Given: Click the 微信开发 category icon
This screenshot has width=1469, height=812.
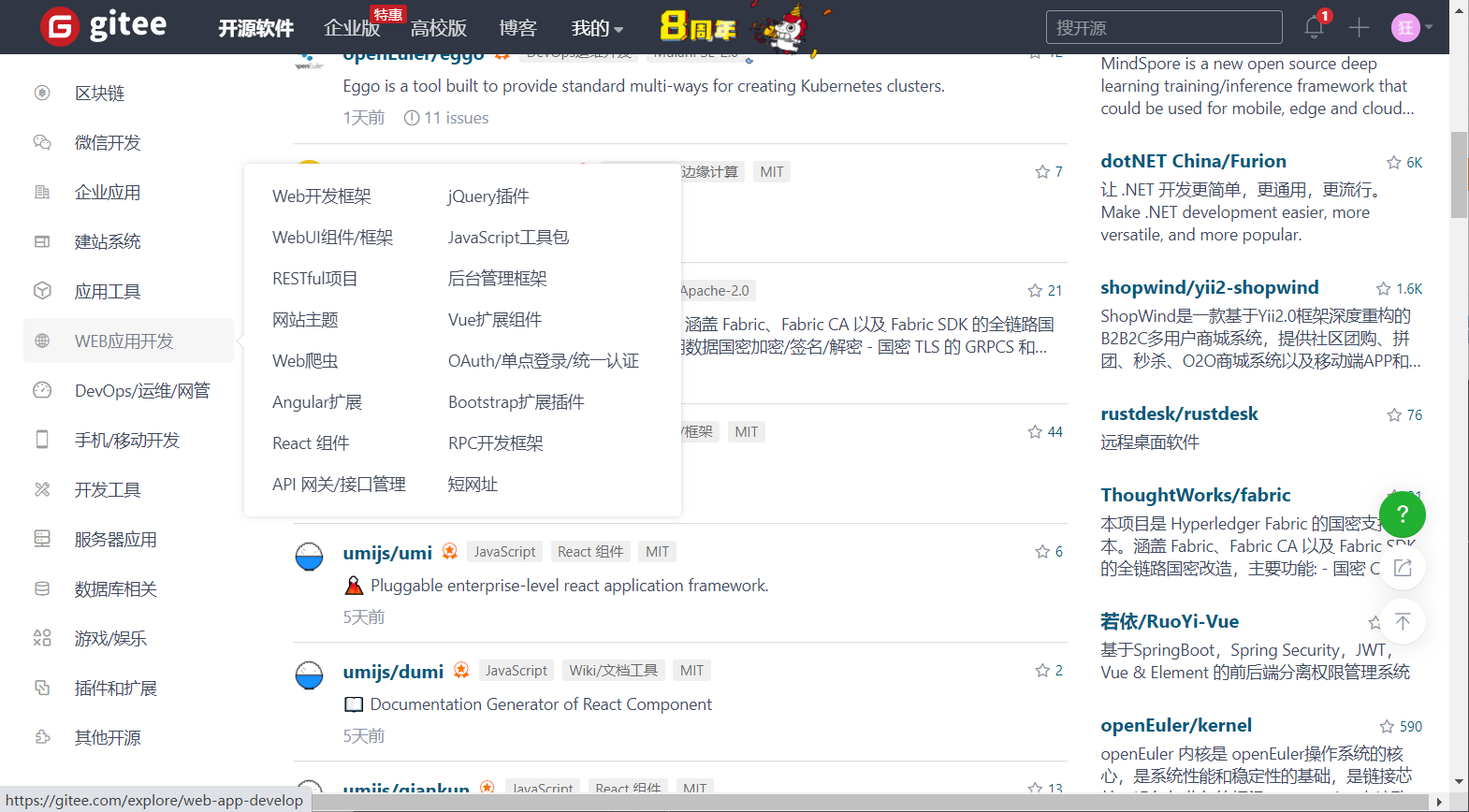Looking at the screenshot, I should [42, 142].
